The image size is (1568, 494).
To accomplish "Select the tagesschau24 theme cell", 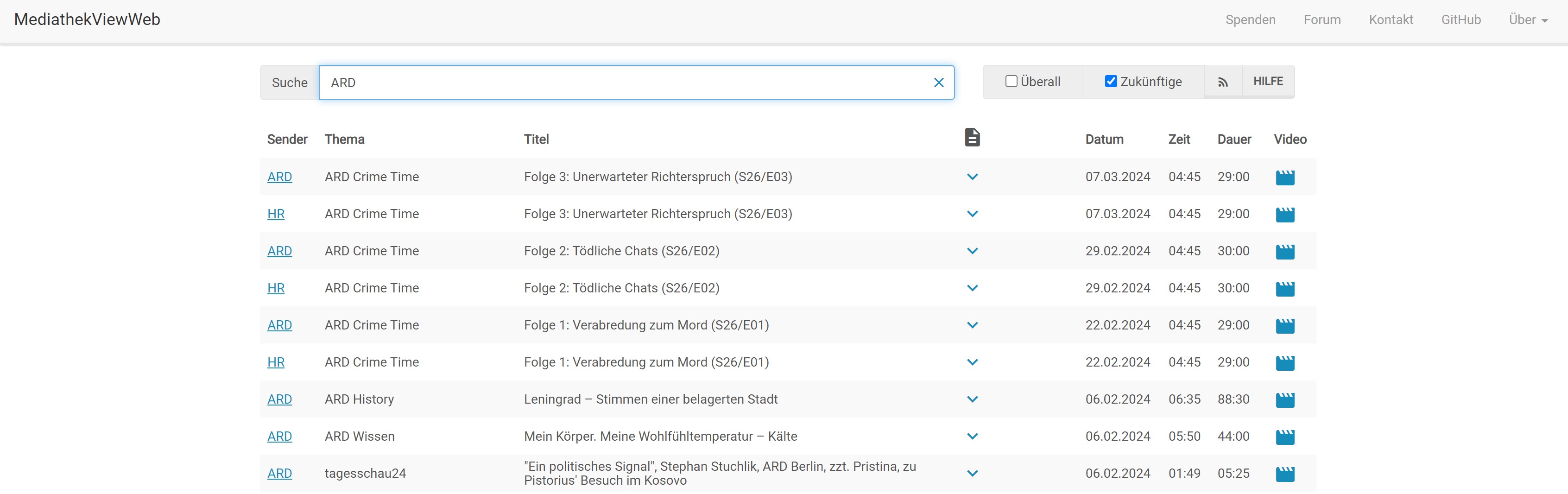I will coord(365,474).
